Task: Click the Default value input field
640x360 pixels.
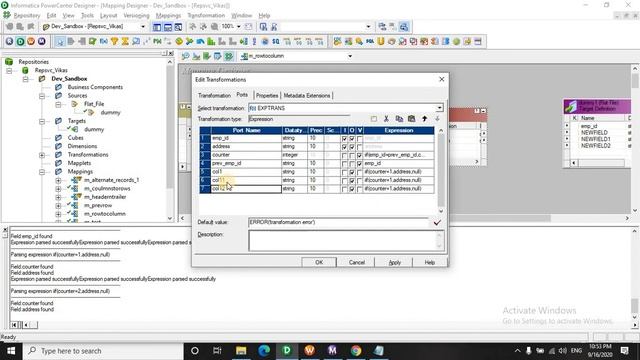Action: tap(338, 222)
